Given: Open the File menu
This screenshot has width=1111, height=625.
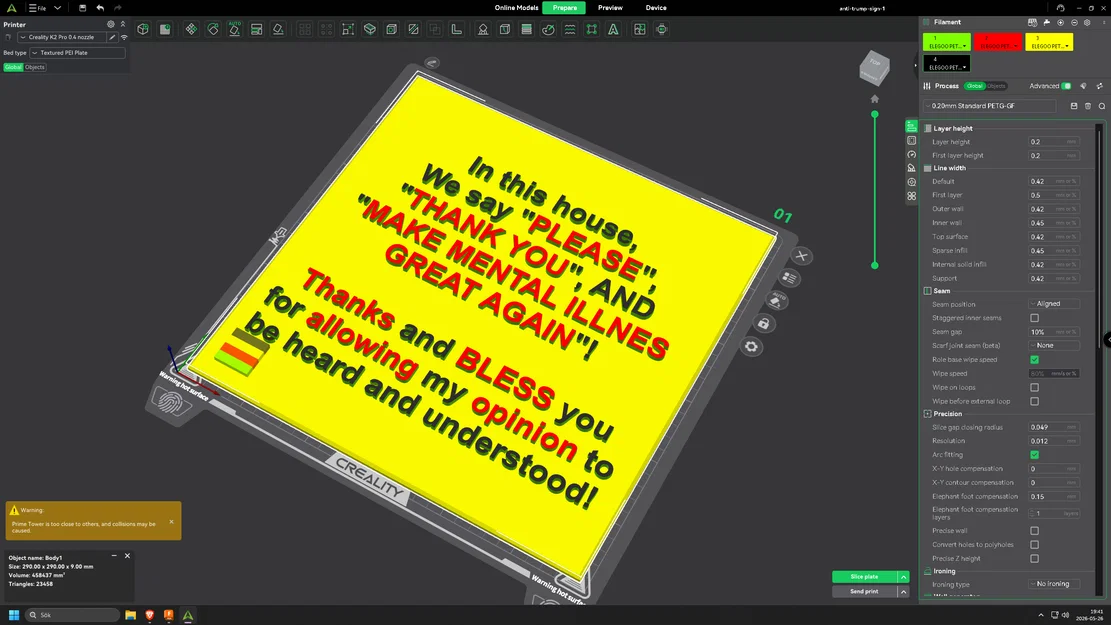Looking at the screenshot, I should point(37,8).
